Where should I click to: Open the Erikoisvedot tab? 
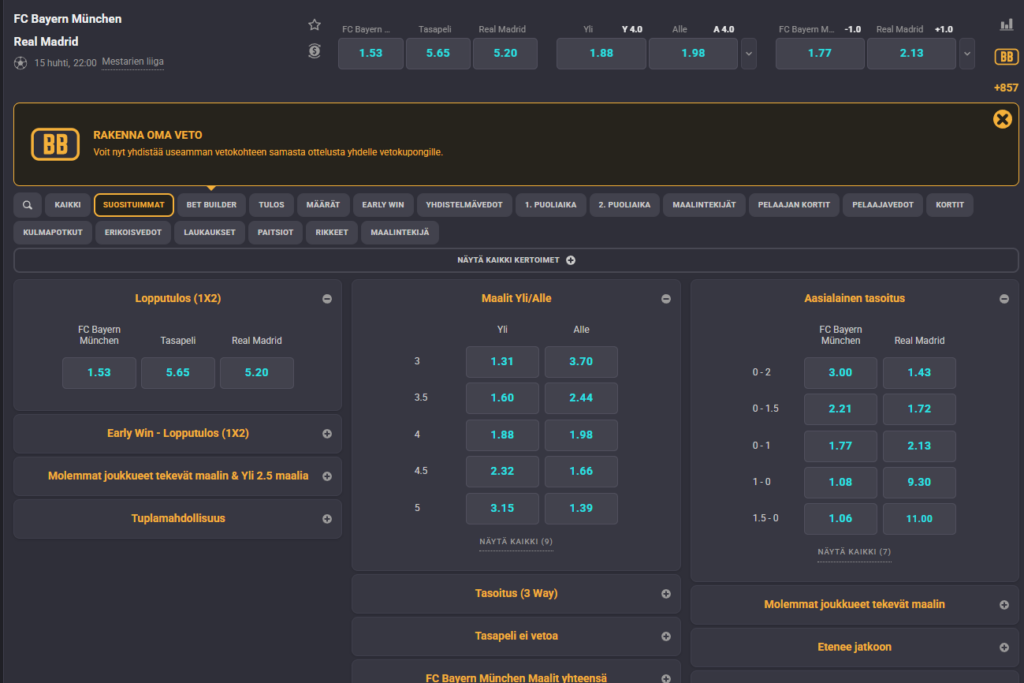[x=133, y=232]
